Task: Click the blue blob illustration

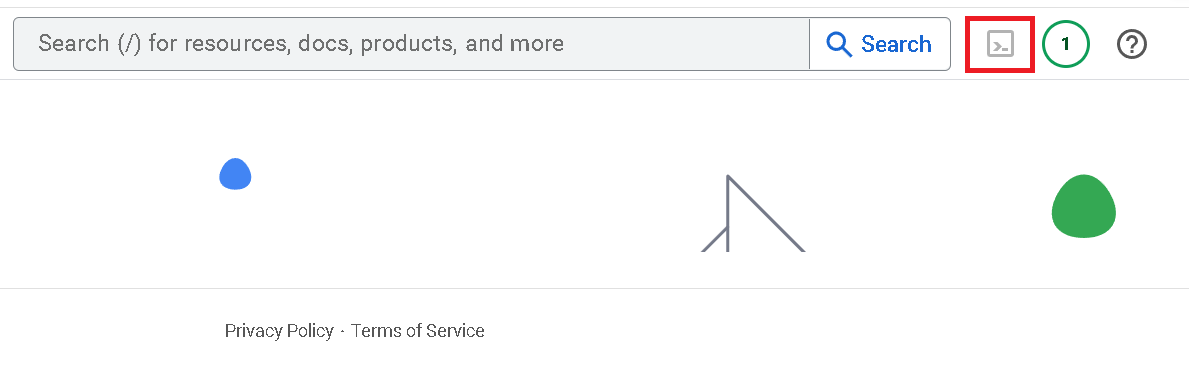Action: 235,174
